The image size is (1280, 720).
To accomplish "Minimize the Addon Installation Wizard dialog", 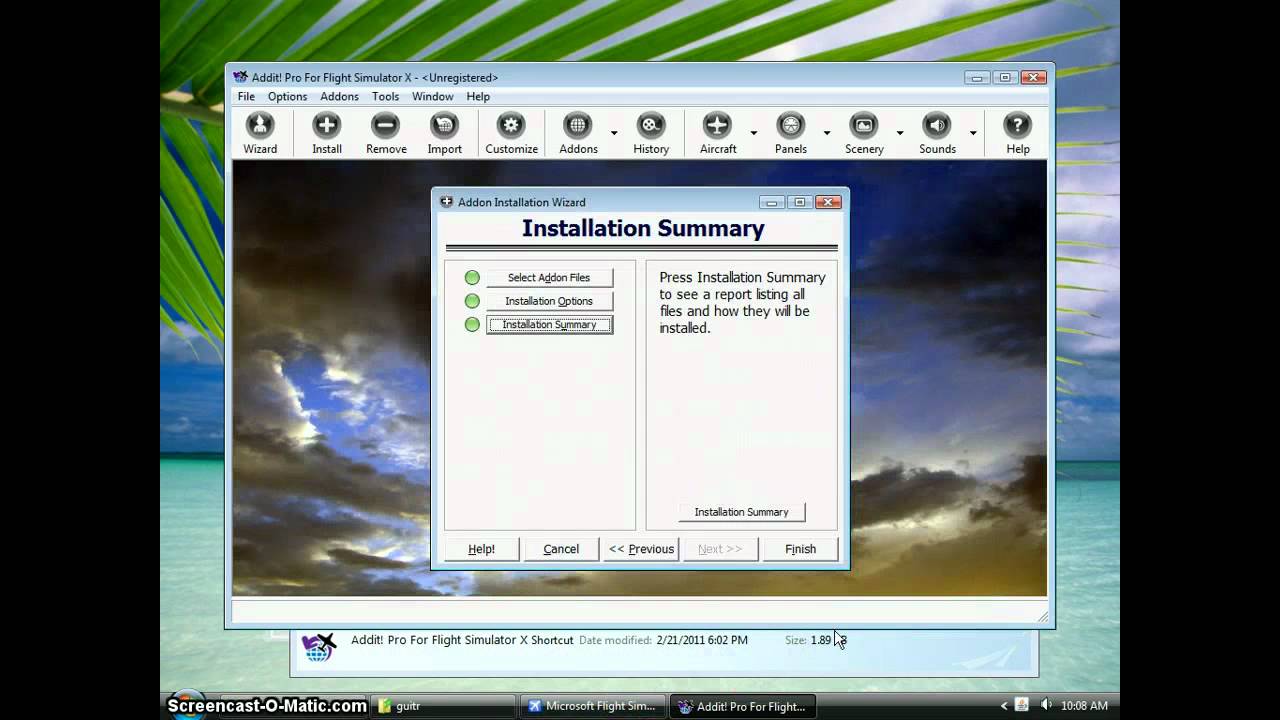I will point(771,202).
